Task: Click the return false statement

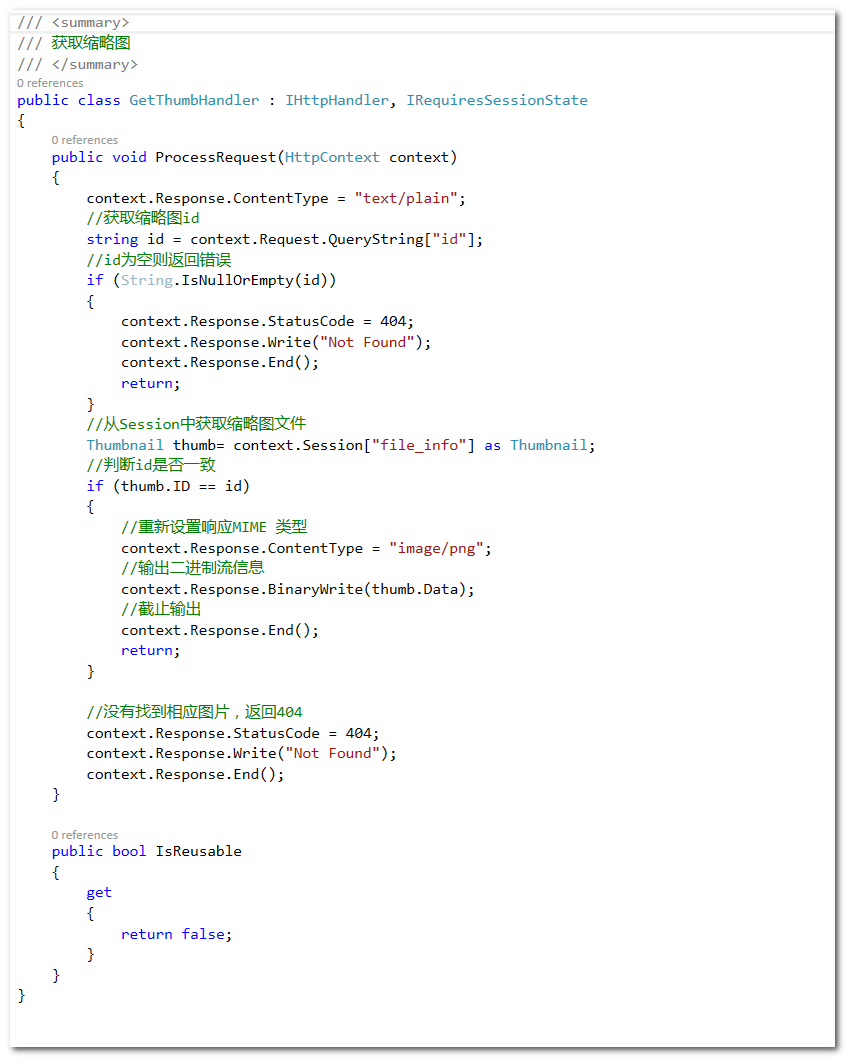Action: [x=175, y=934]
